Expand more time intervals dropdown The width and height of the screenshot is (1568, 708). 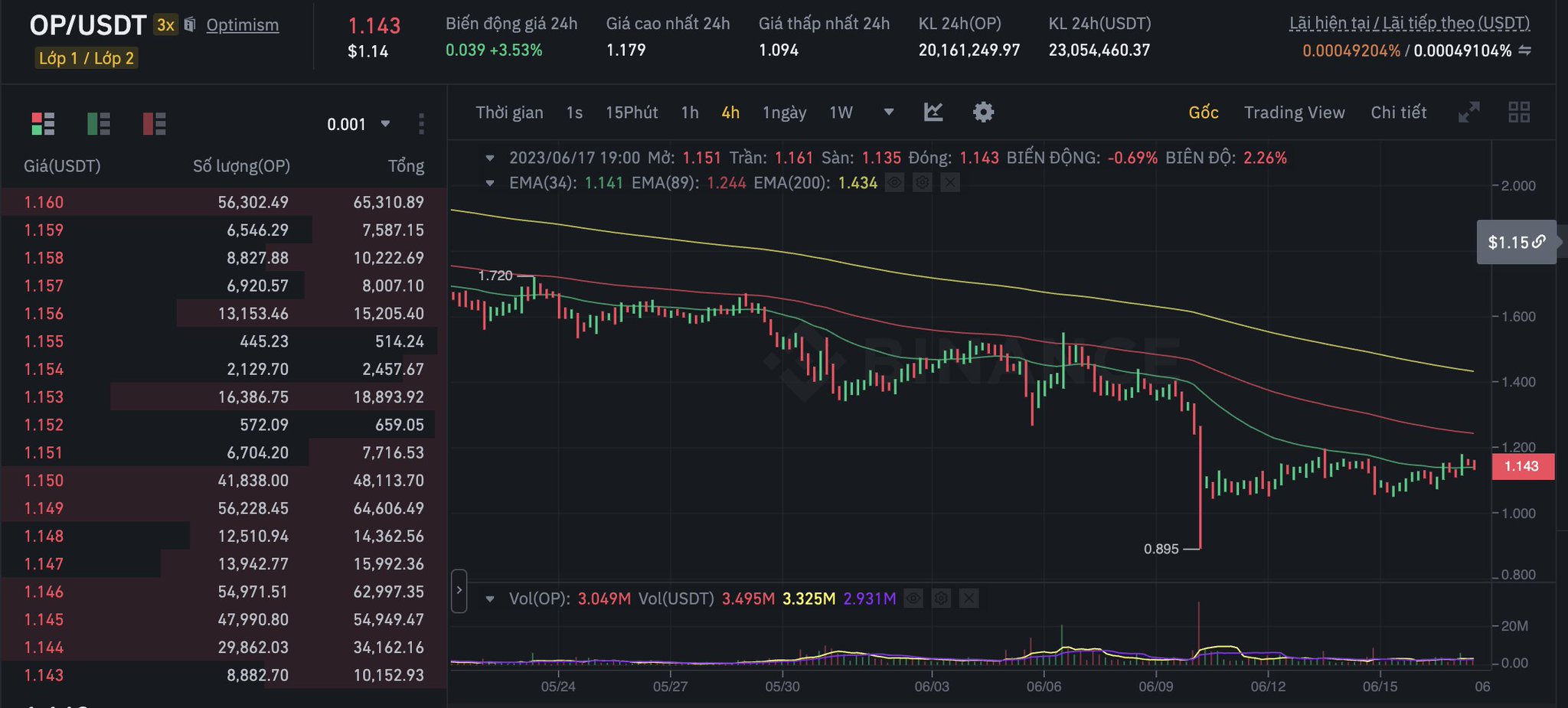(889, 113)
